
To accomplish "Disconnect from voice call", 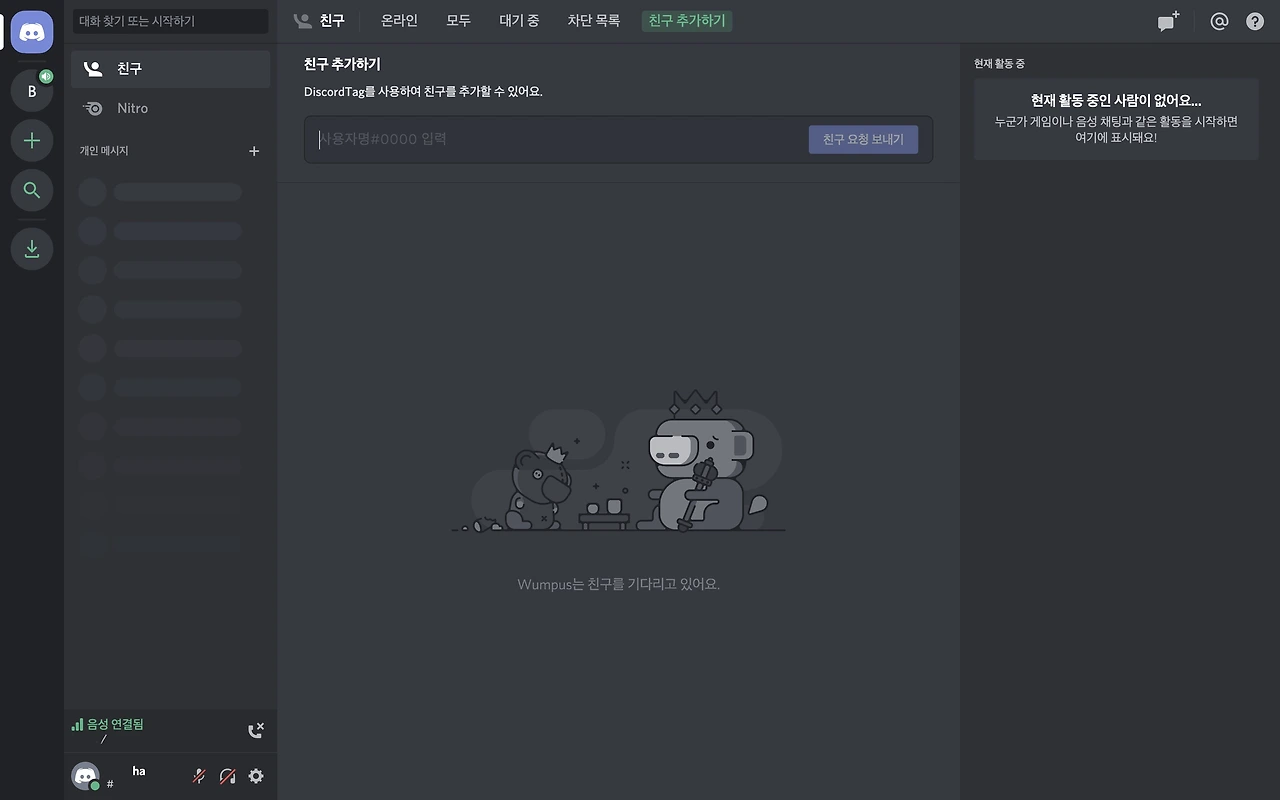I will click(x=256, y=731).
